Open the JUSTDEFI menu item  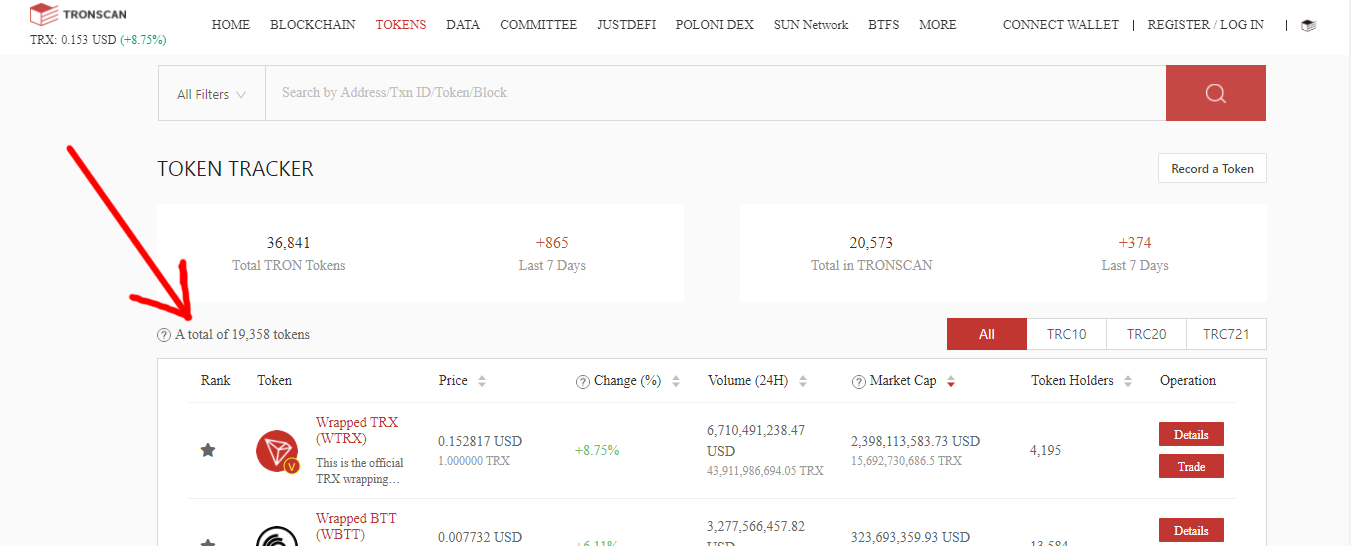click(627, 24)
